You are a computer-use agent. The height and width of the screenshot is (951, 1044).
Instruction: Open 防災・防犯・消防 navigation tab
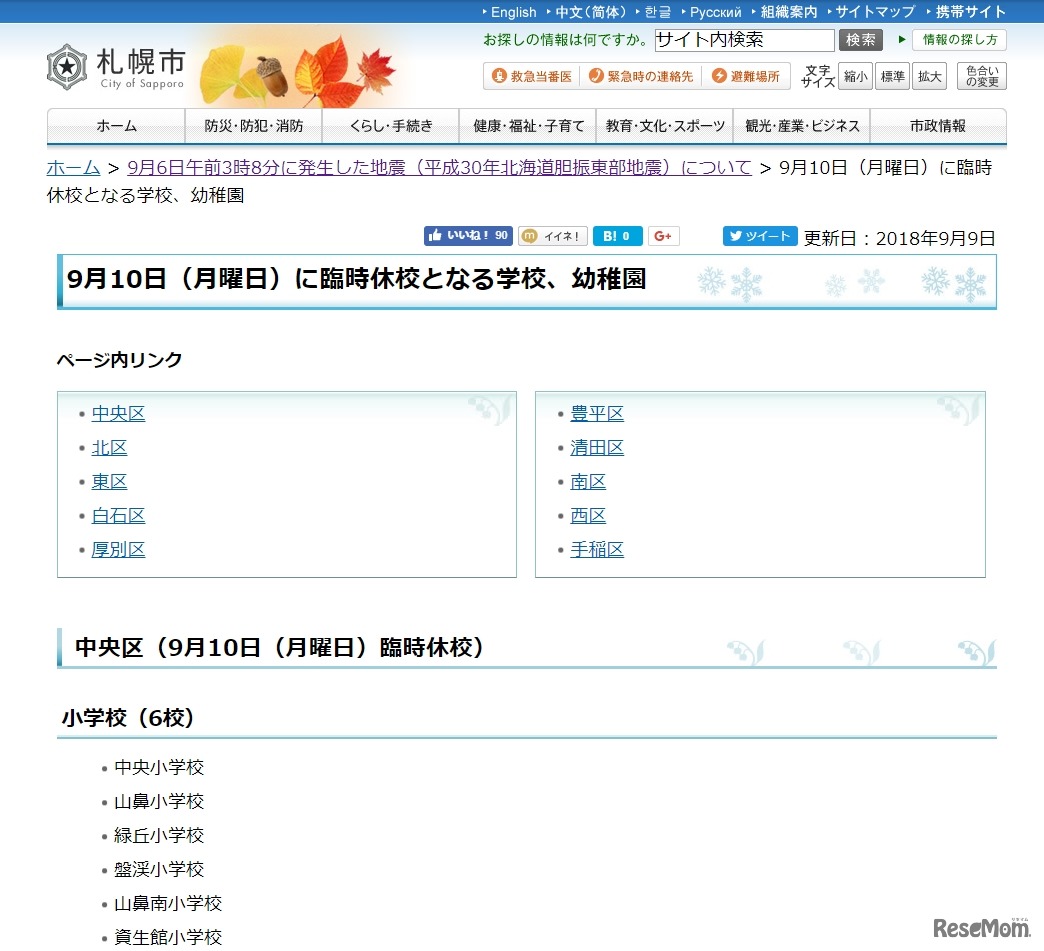tap(253, 126)
